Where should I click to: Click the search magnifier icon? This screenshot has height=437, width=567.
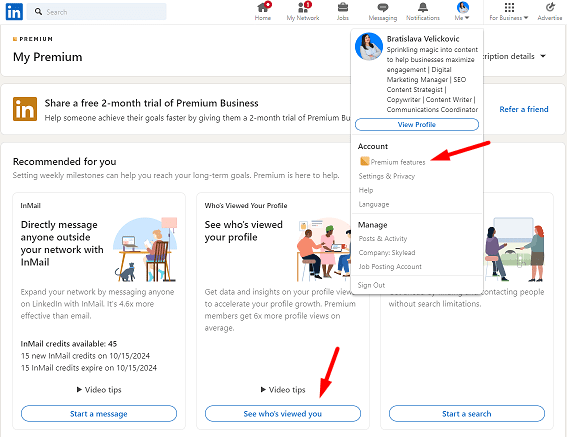pos(38,12)
